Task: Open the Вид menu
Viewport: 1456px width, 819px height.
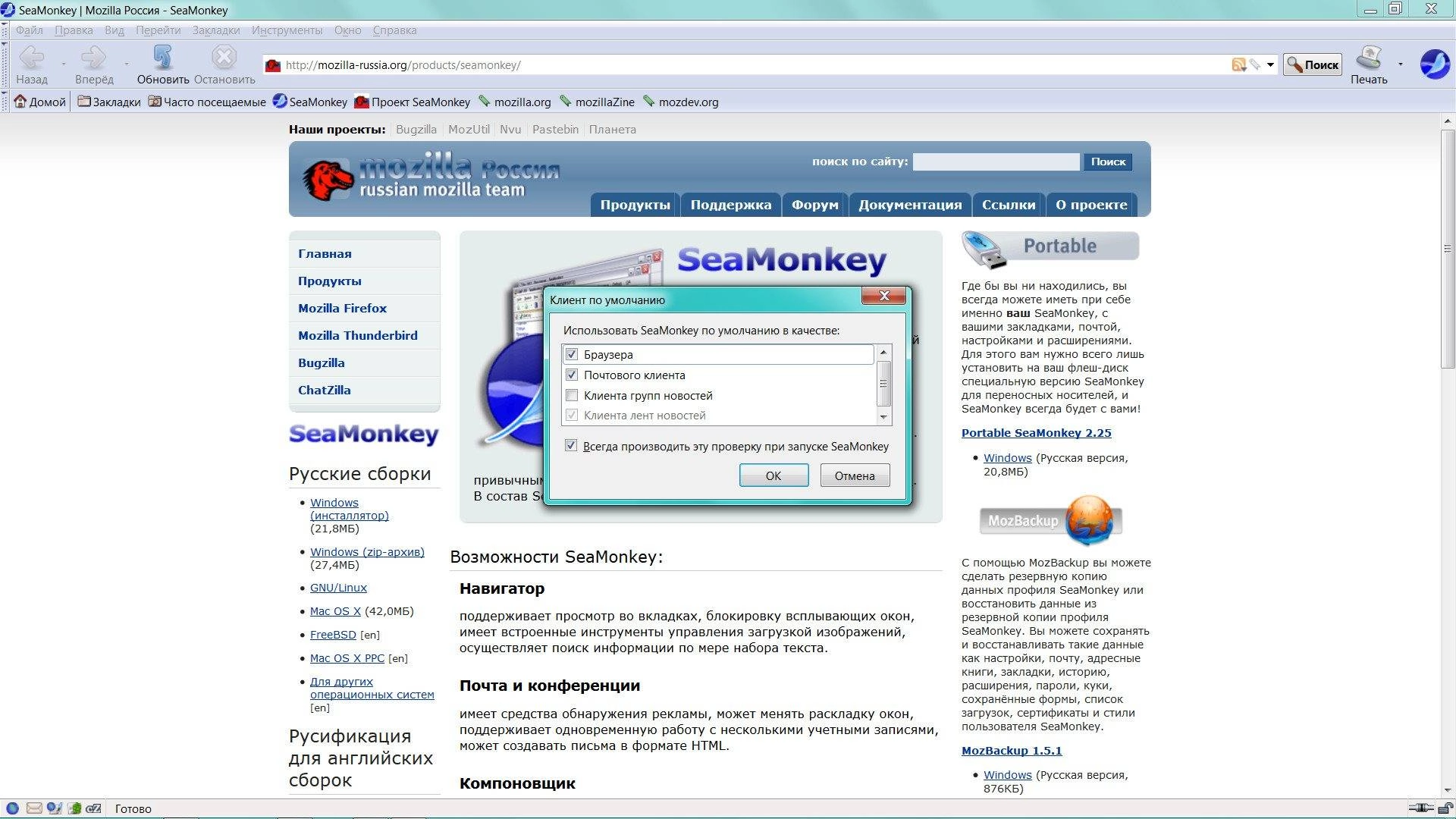Action: click(x=114, y=30)
